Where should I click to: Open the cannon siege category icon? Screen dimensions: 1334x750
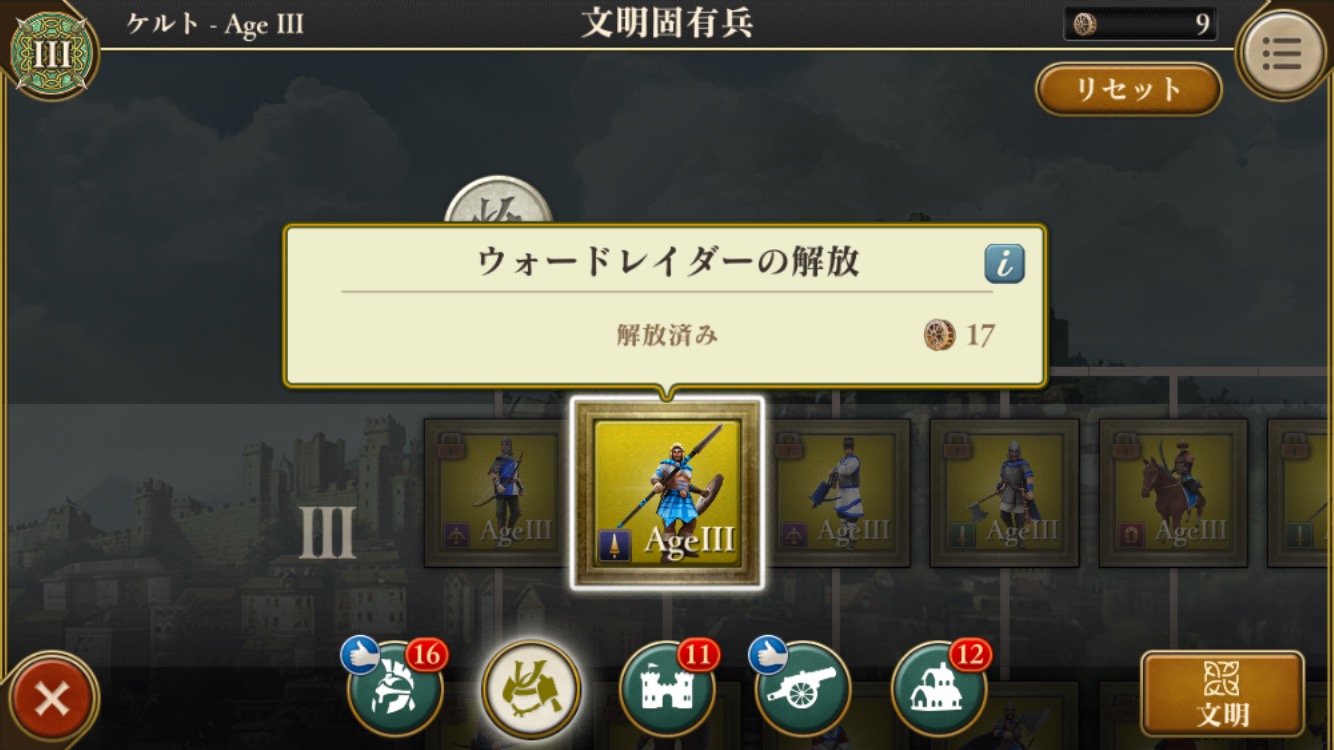point(802,688)
